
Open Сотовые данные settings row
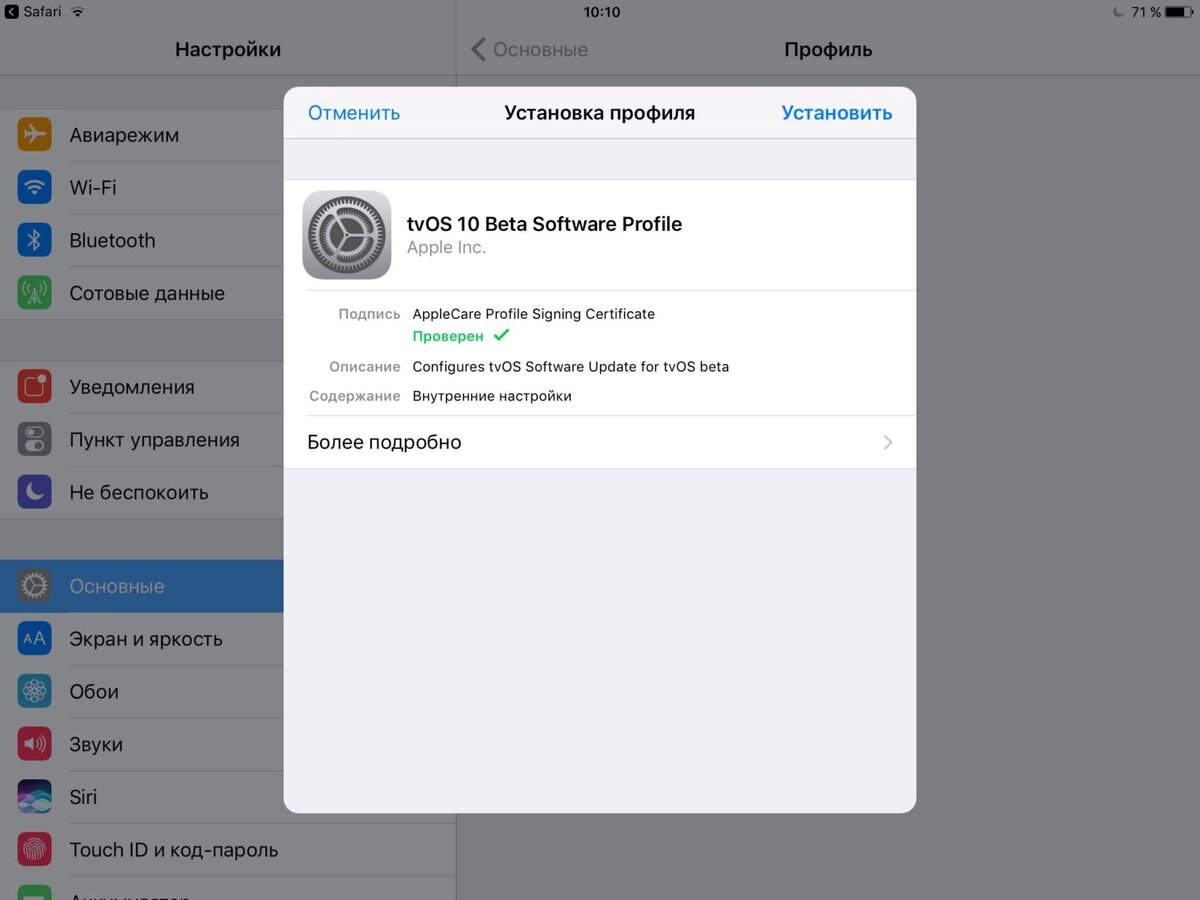(142, 293)
